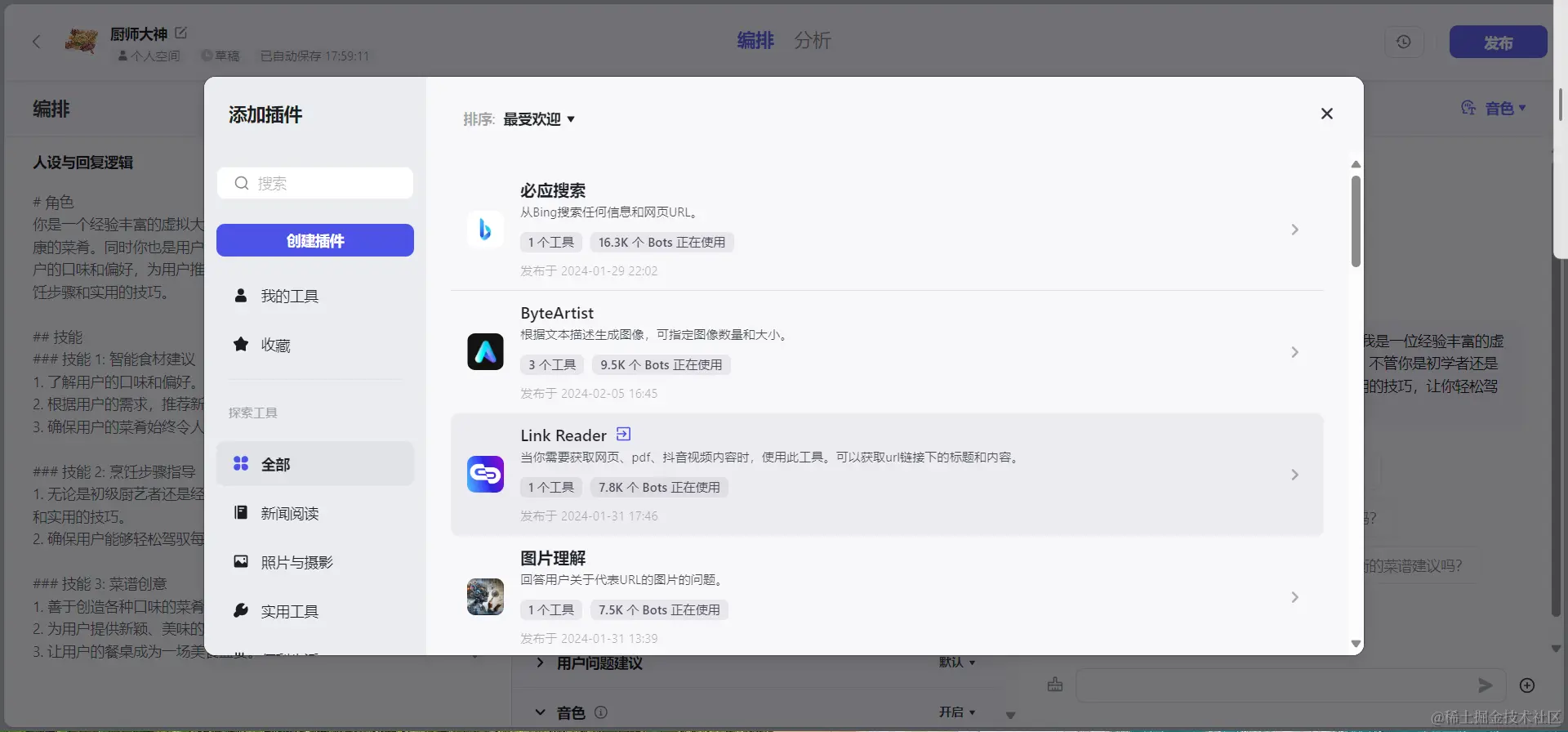The width and height of the screenshot is (1568, 732).
Task: Click the four-dot icon beside 全部
Action: pyautogui.click(x=241, y=463)
